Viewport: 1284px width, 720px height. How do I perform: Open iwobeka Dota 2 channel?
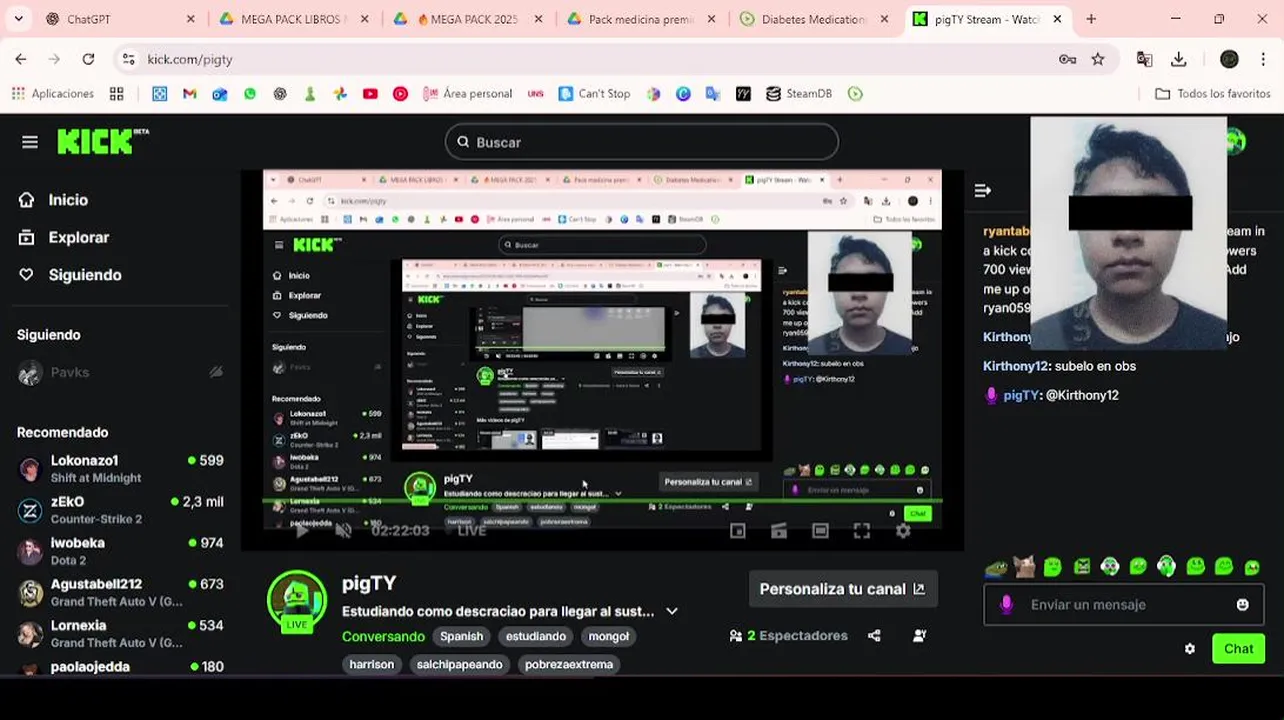[120, 551]
